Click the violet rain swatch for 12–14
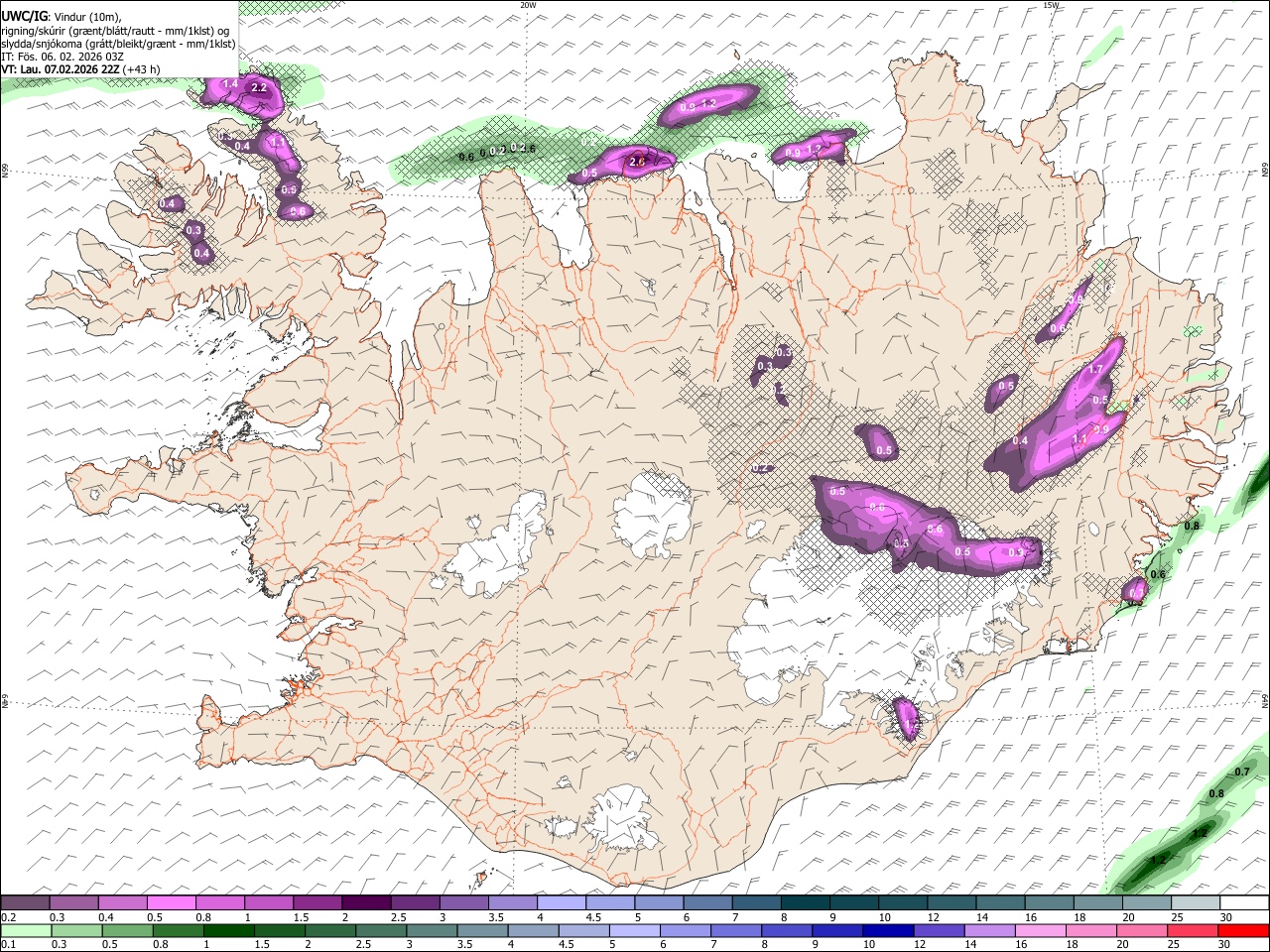Viewport: 1270px width, 952px height. 938,931
